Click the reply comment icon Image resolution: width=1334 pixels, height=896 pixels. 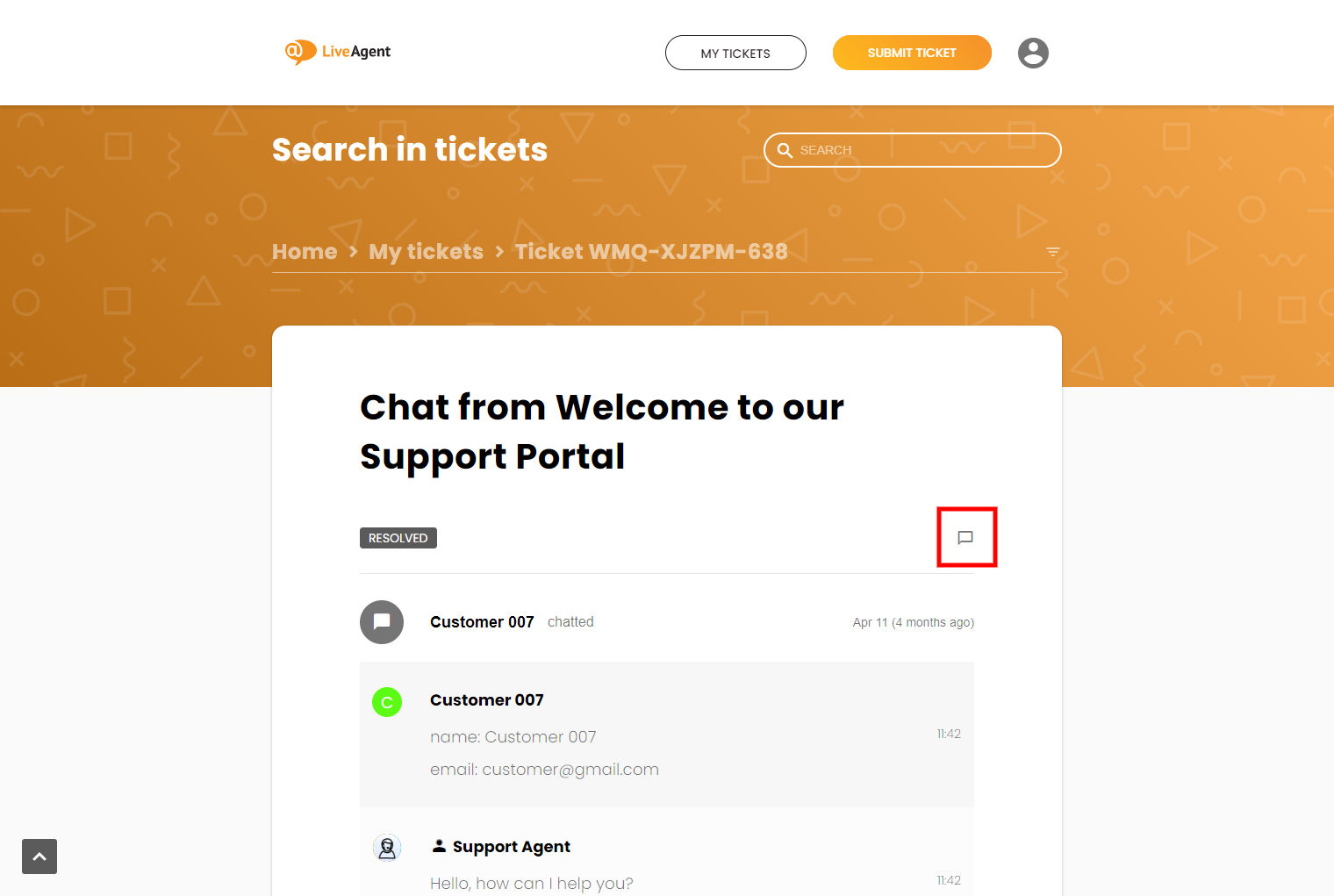[x=965, y=537]
